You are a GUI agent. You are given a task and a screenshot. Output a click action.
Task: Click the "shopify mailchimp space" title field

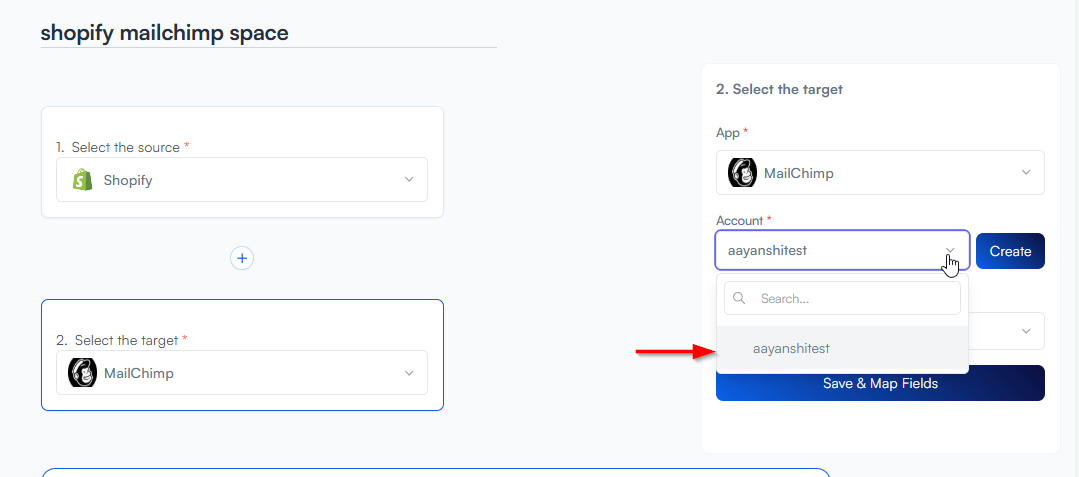click(x=165, y=33)
